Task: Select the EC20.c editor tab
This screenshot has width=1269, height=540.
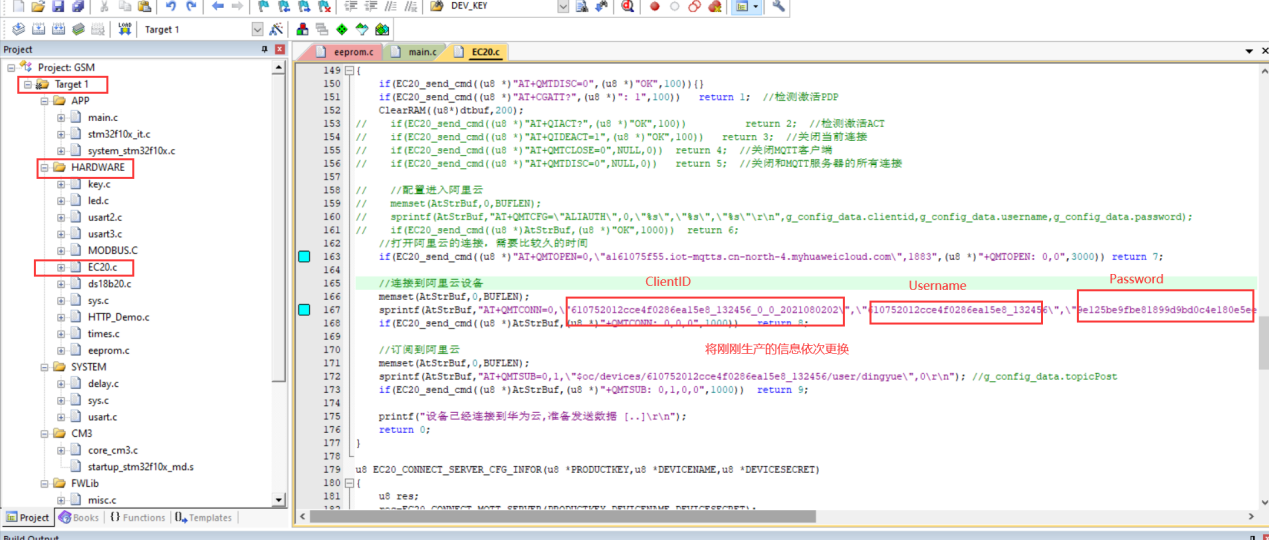Action: point(477,51)
